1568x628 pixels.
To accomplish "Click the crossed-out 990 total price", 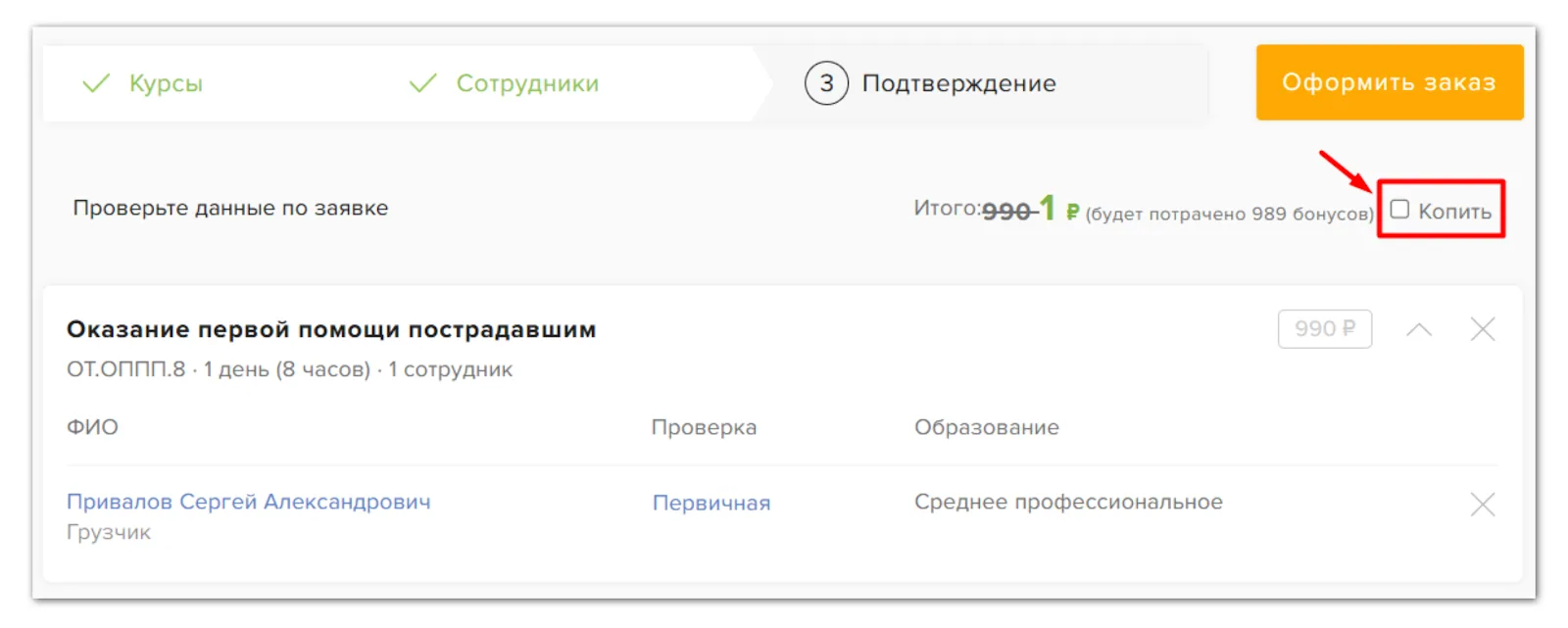I will tap(1006, 211).
